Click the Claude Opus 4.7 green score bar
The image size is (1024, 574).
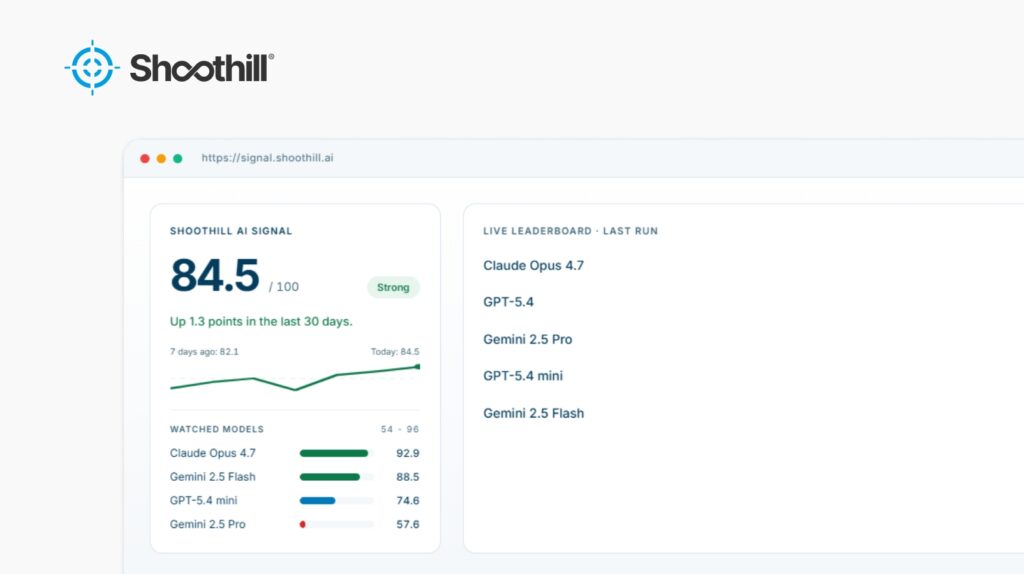click(334, 453)
